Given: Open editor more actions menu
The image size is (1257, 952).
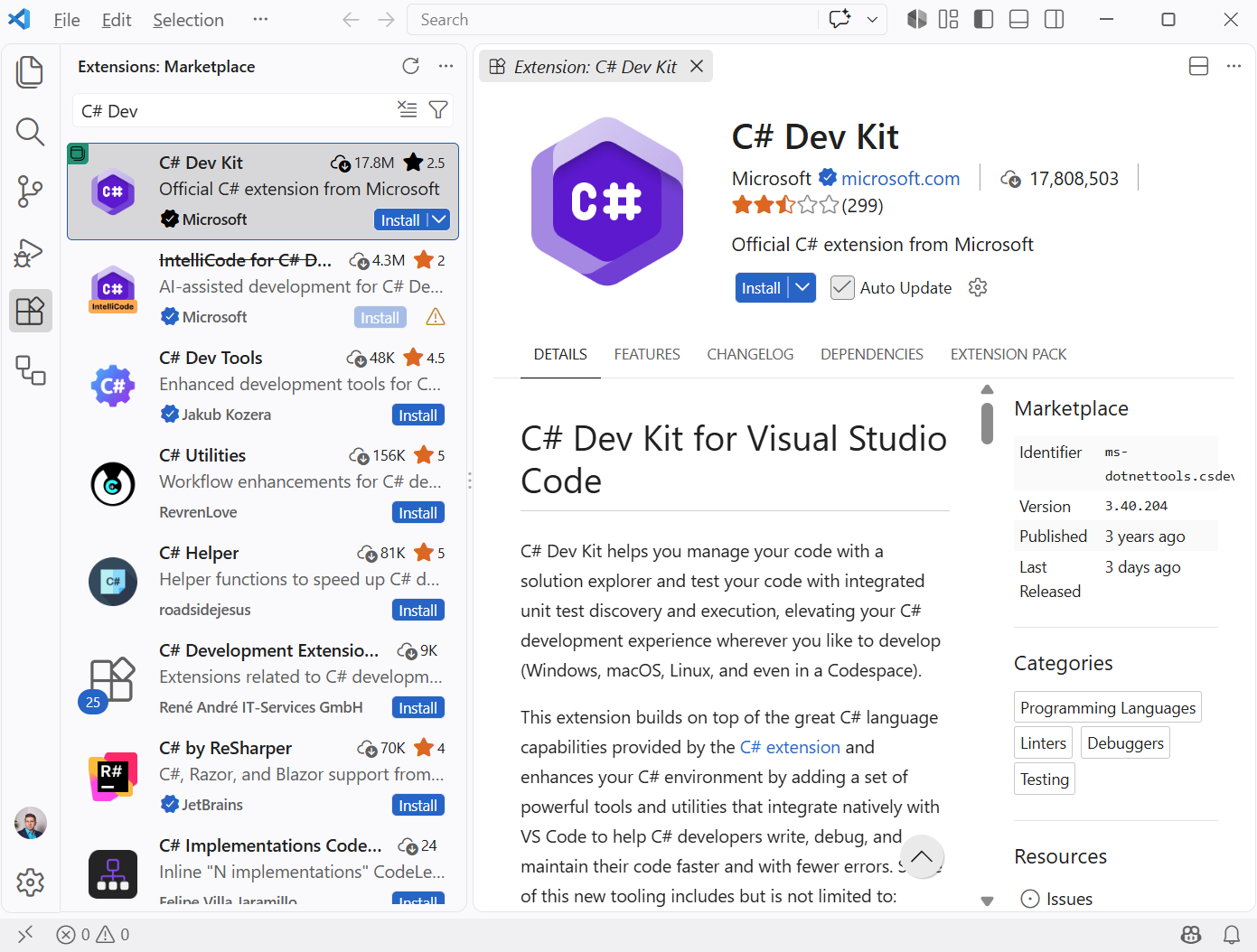Looking at the screenshot, I should point(1234,66).
